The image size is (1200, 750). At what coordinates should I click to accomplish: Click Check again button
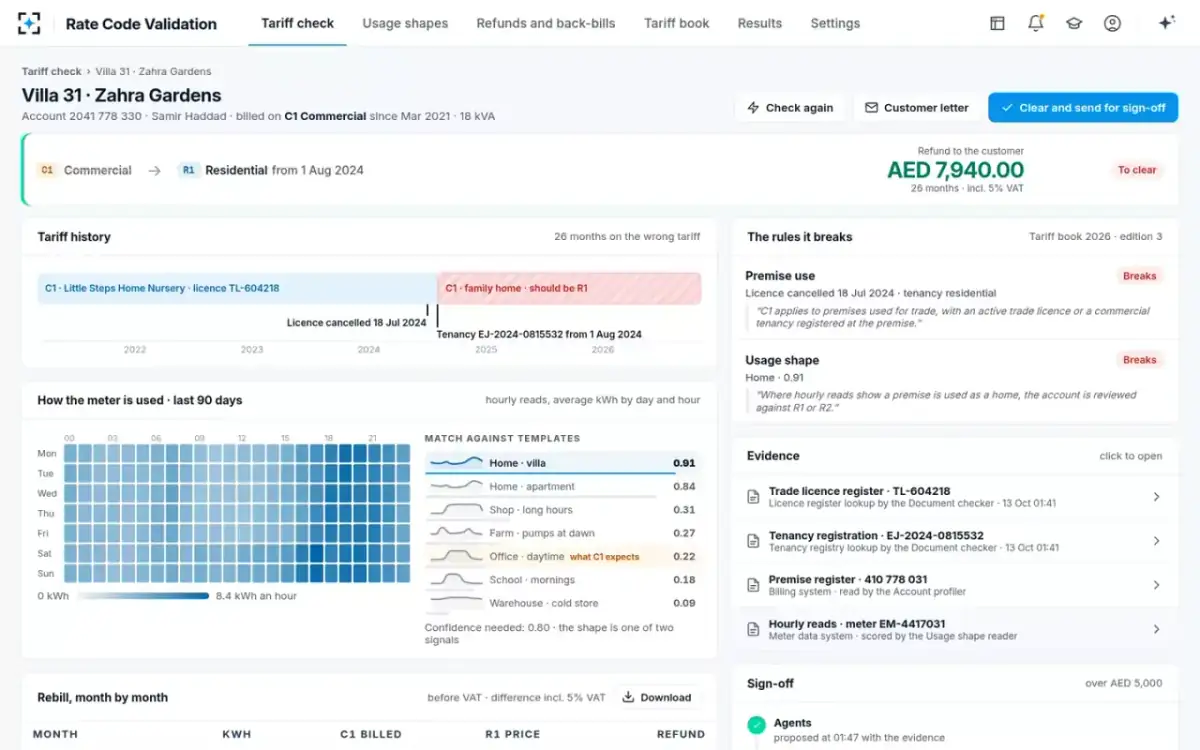point(790,107)
